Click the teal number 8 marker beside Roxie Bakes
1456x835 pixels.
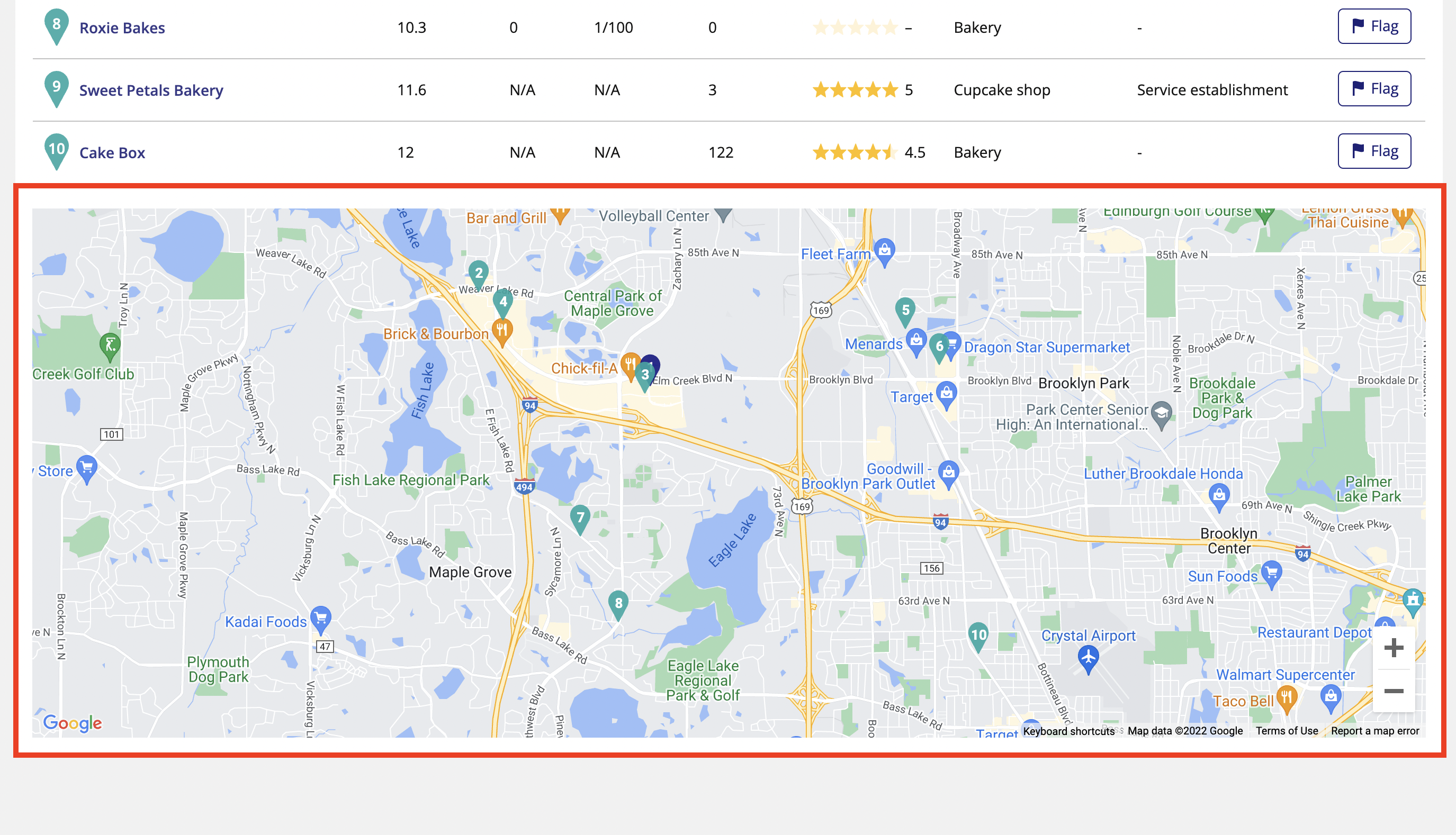click(x=56, y=26)
